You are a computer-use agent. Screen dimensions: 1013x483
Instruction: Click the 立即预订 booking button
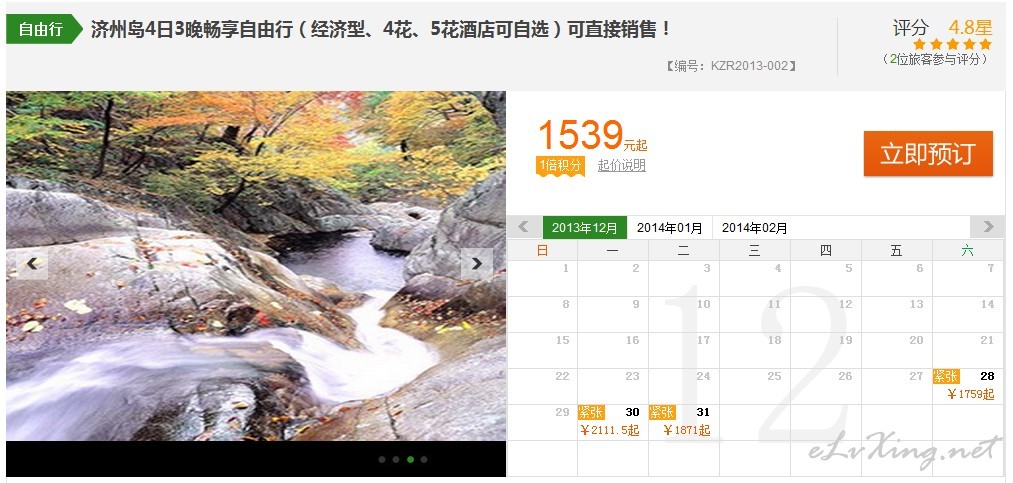pyautogui.click(x=928, y=154)
